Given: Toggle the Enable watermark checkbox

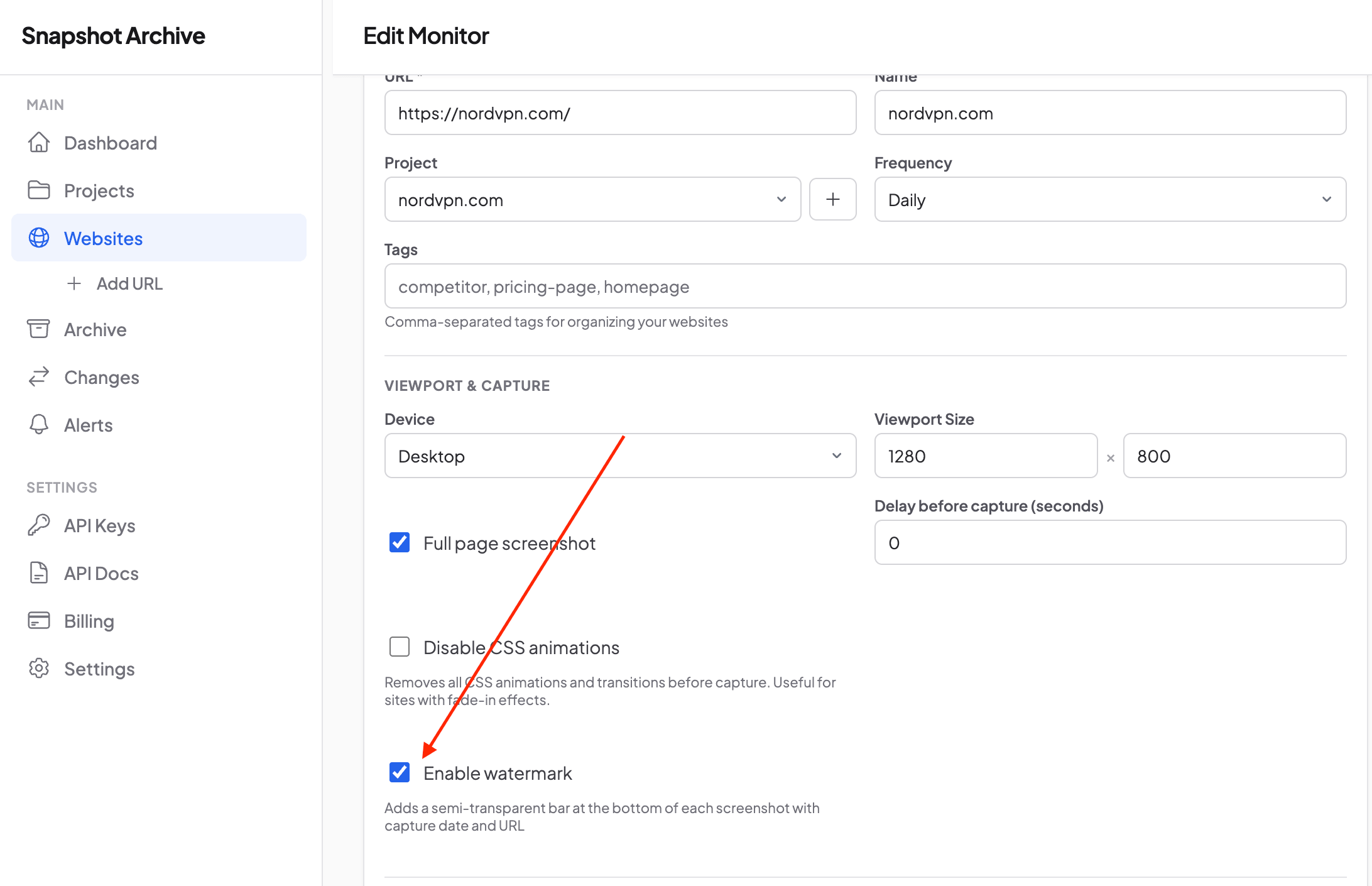Looking at the screenshot, I should (400, 772).
